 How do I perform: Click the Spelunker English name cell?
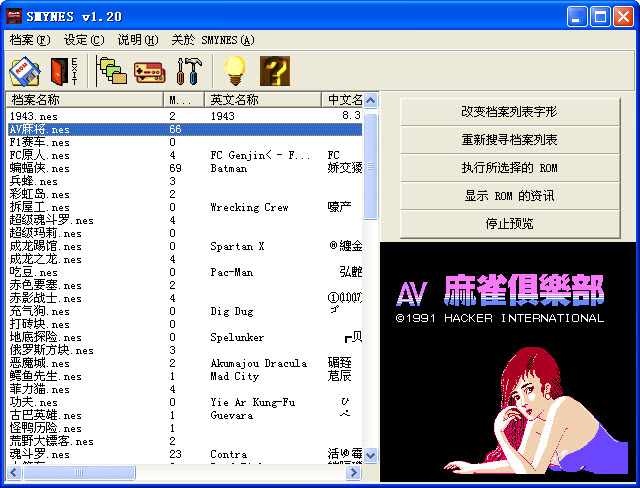click(237, 337)
